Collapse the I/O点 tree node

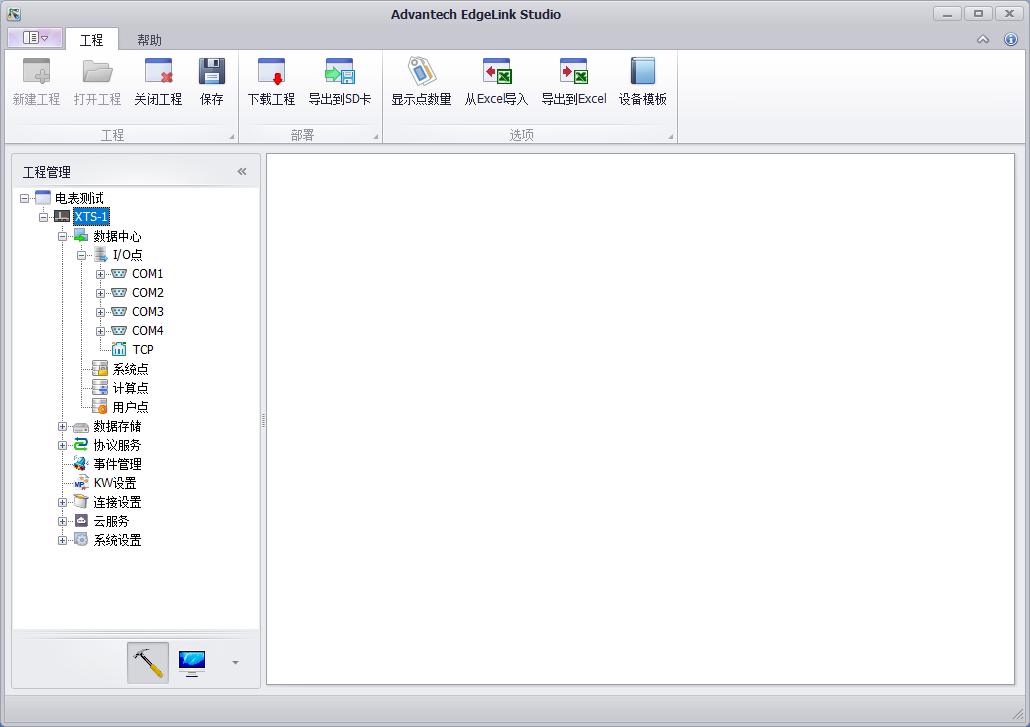(82, 255)
